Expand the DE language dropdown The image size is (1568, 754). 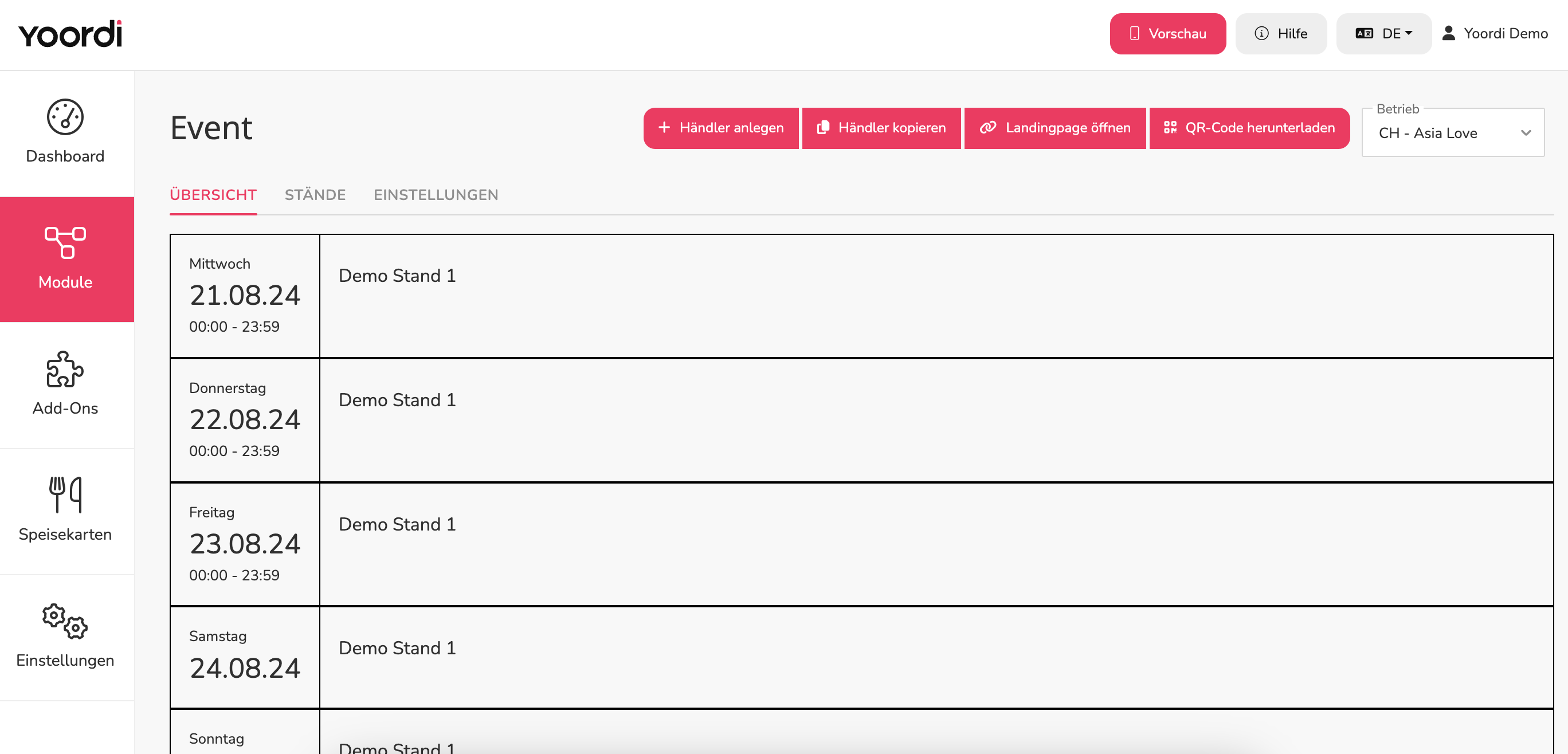pos(1383,33)
